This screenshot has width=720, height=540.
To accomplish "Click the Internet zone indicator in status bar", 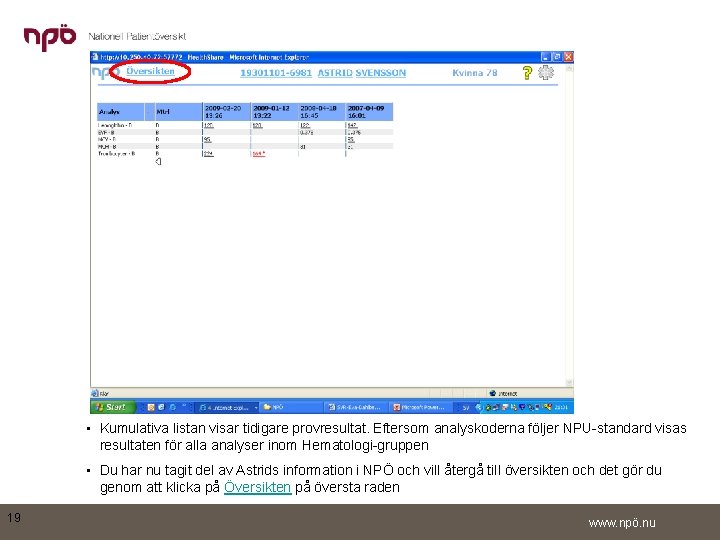I will 503,394.
